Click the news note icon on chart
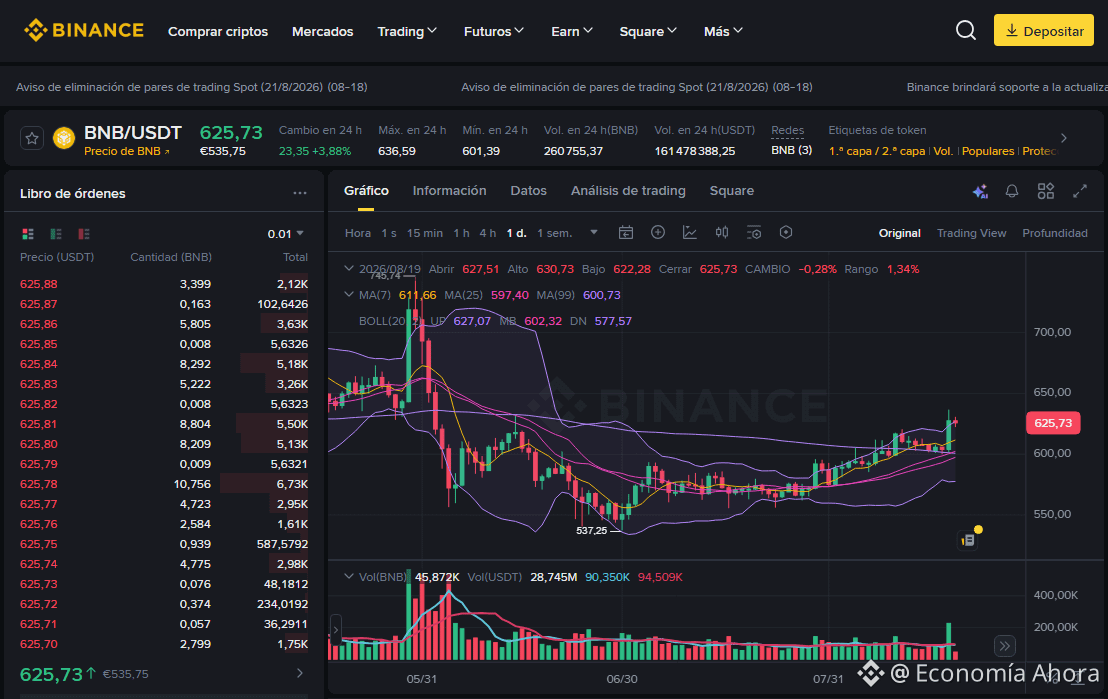This screenshot has width=1108, height=699. [968, 540]
